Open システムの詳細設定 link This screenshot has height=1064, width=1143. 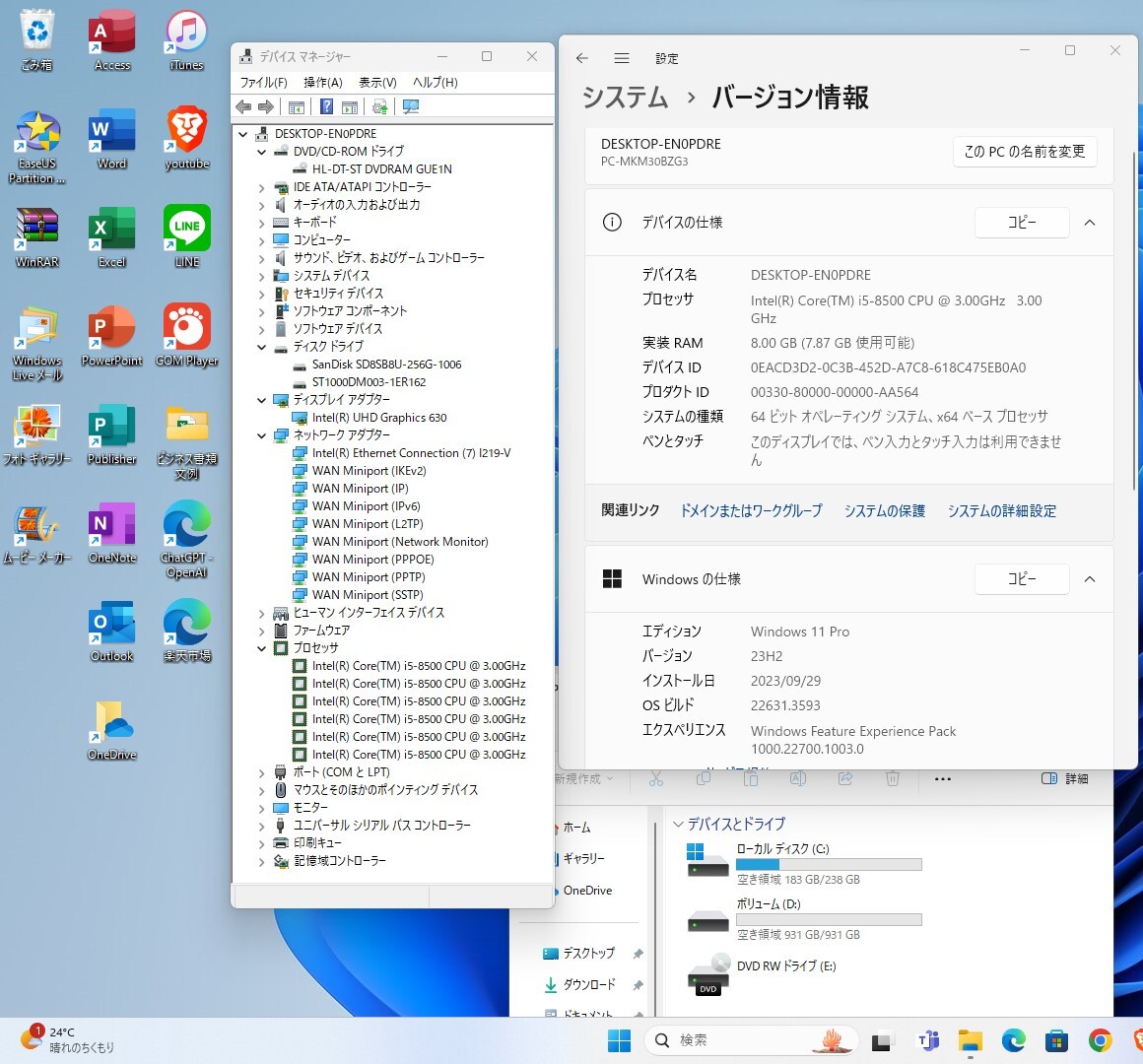point(1001,511)
